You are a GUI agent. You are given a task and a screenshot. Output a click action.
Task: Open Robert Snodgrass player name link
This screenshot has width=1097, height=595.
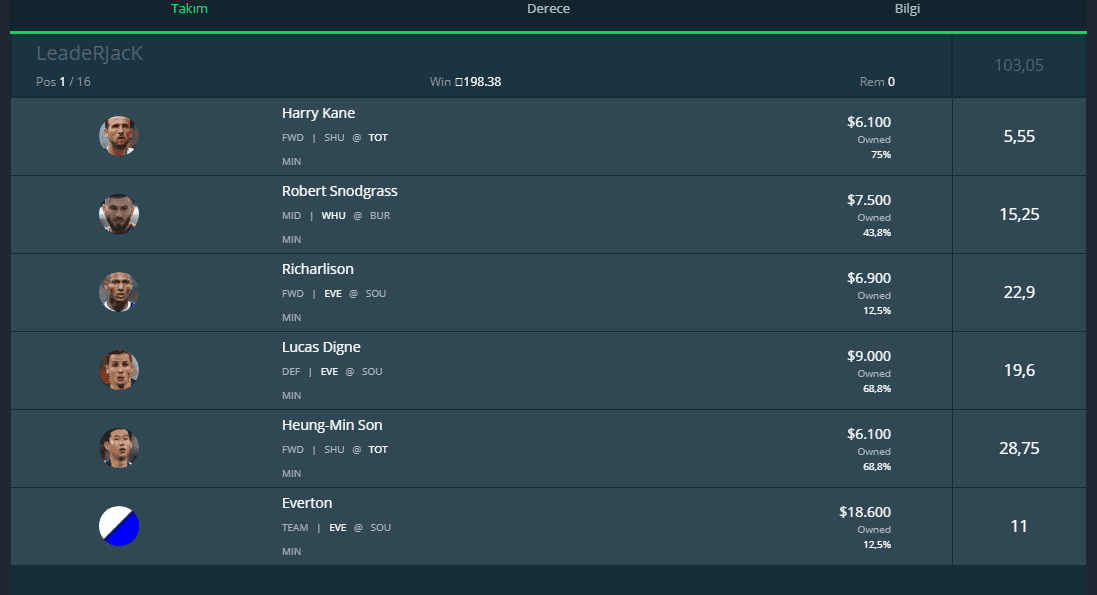339,191
